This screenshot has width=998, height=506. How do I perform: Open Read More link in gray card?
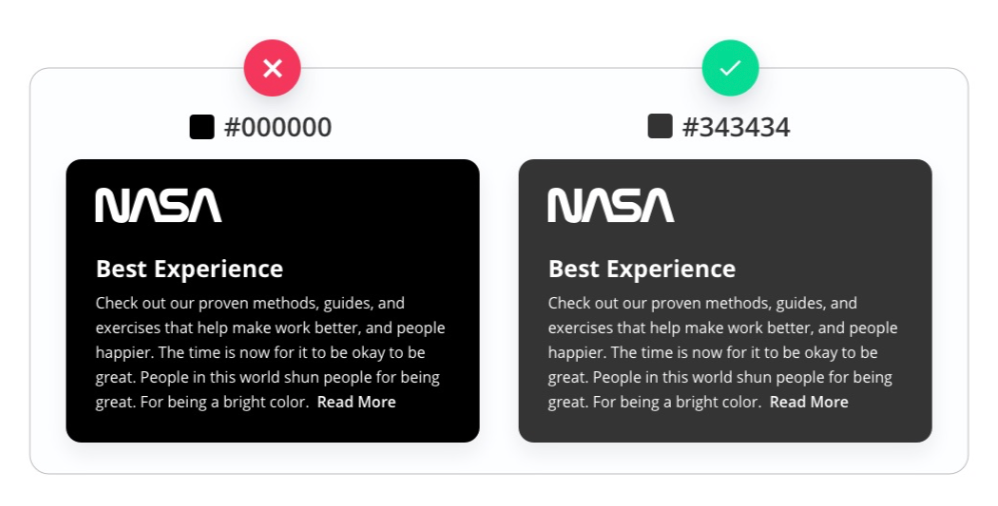[809, 402]
